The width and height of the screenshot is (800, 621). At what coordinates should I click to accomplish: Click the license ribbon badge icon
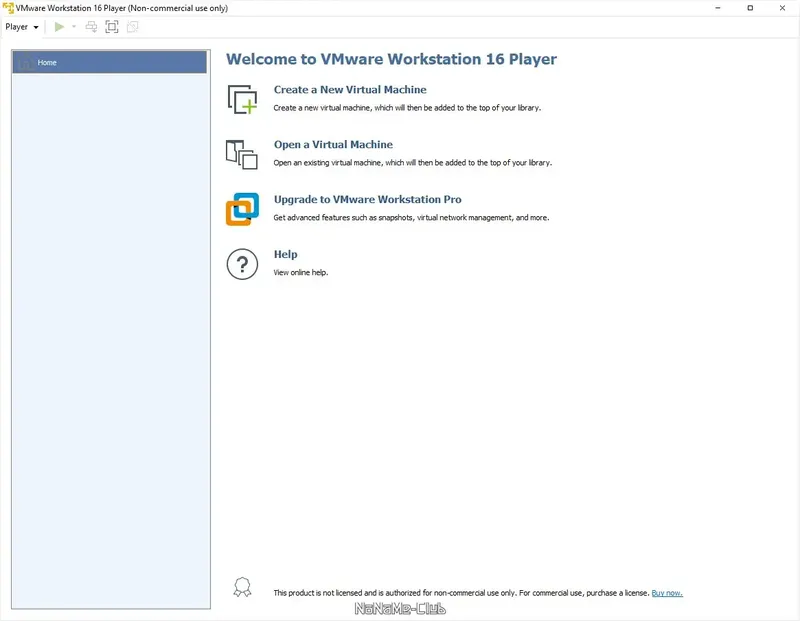click(x=242, y=587)
